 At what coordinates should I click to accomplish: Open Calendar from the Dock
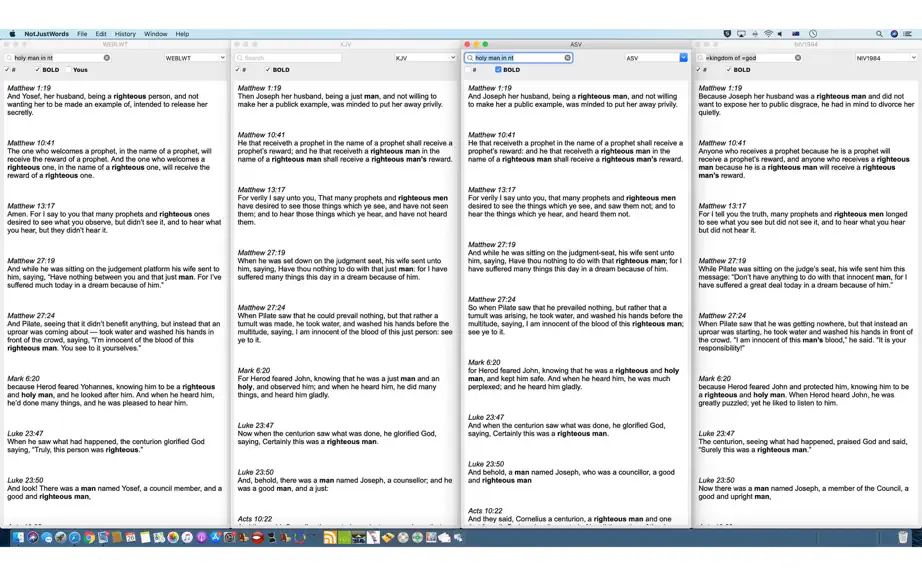[x=131, y=537]
